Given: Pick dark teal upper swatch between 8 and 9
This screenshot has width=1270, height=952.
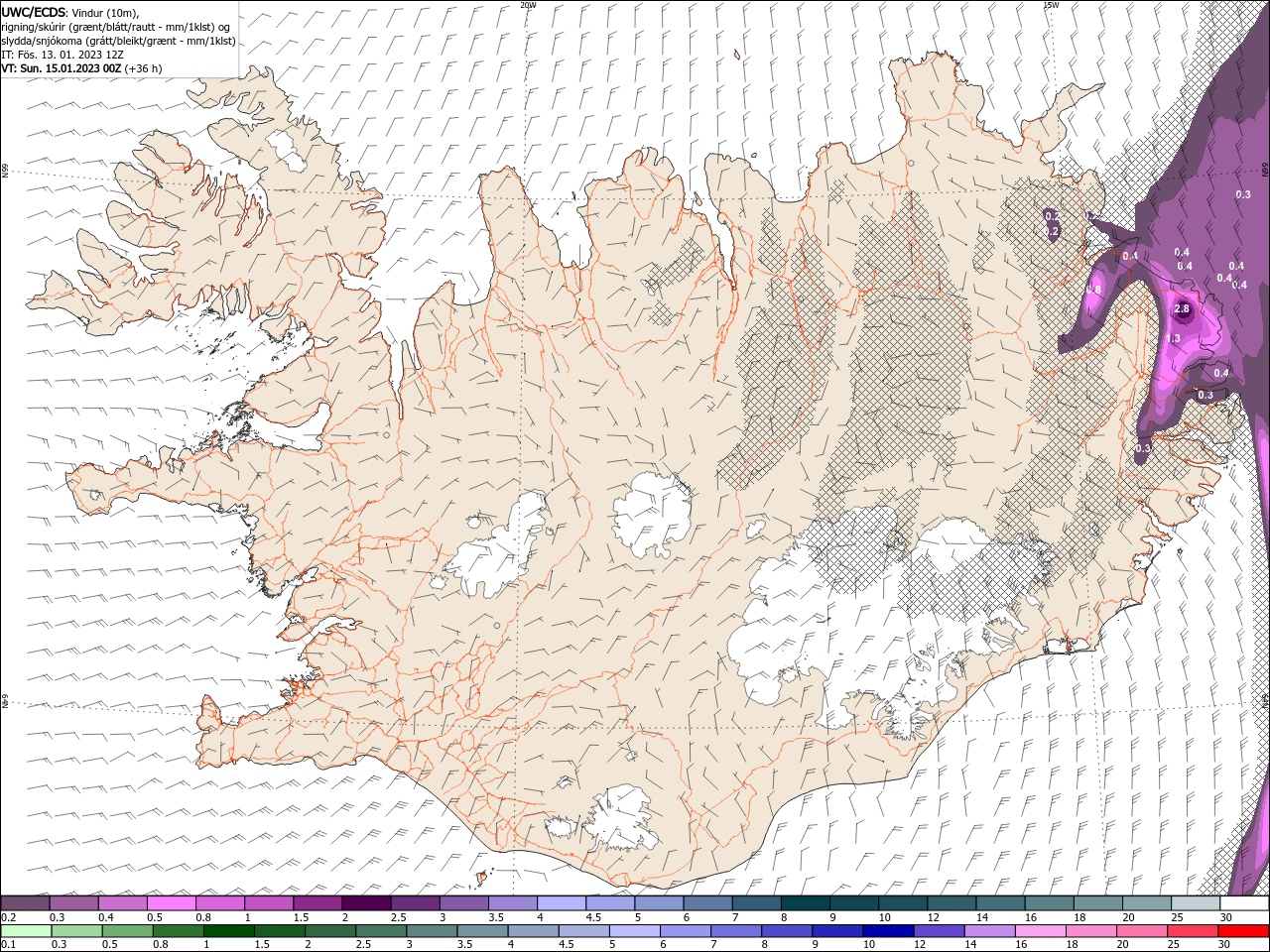Looking at the screenshot, I should click(x=805, y=903).
